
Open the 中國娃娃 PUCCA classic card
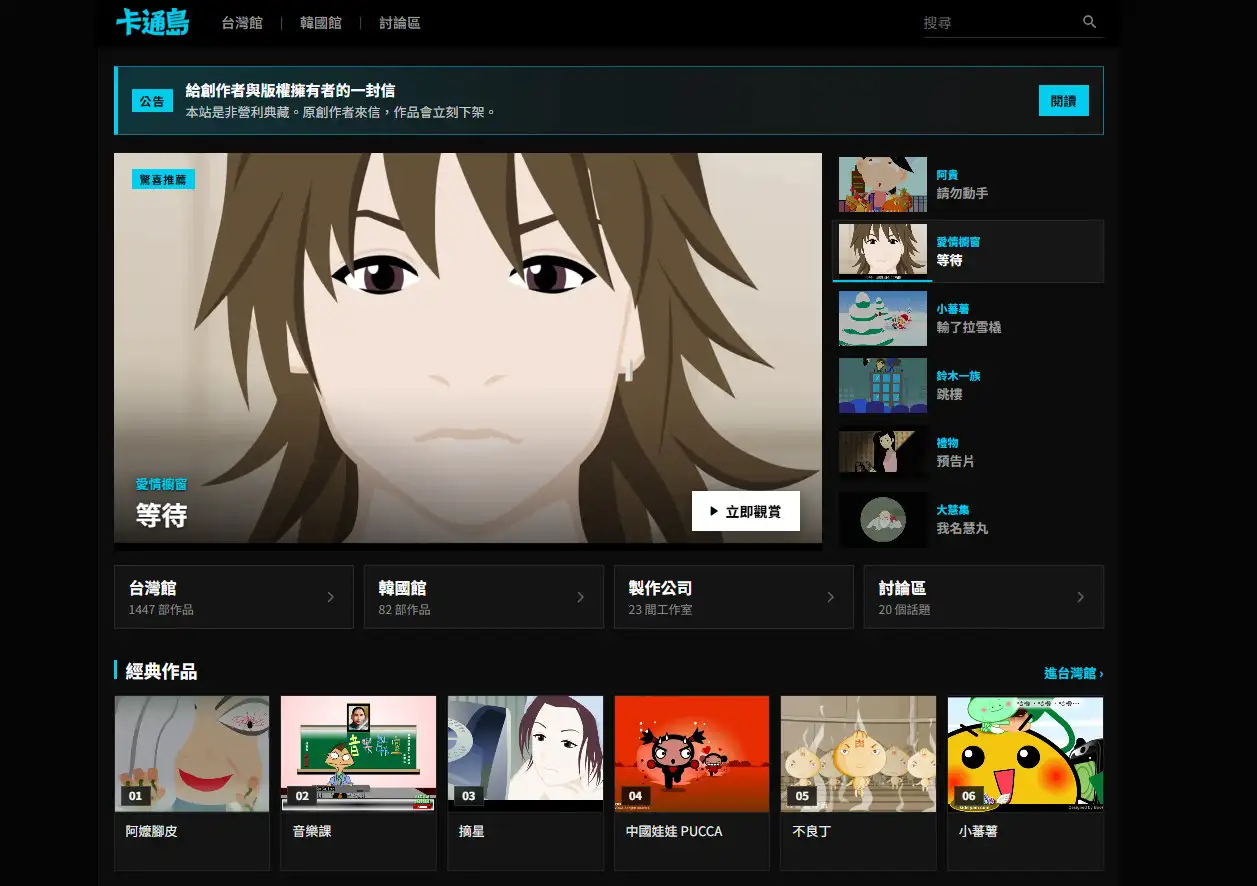tap(692, 783)
